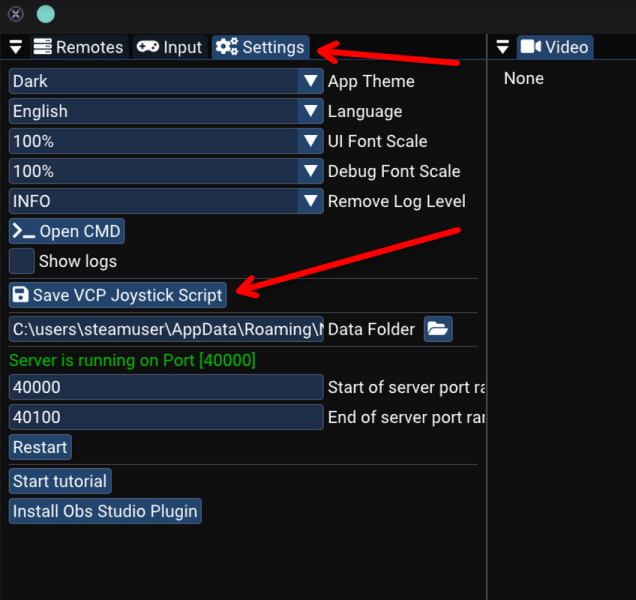
Task: Switch to the Input tab
Action: click(x=169, y=47)
